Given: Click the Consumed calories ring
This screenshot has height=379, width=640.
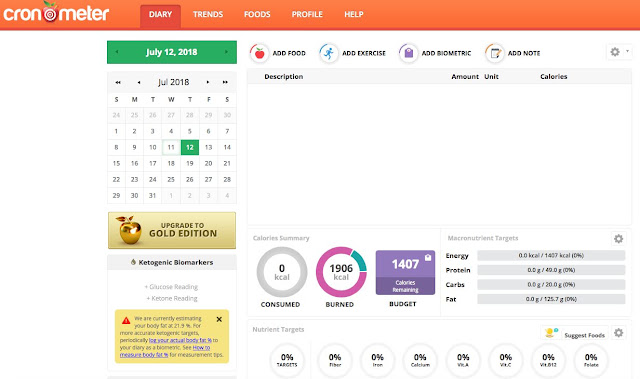Looking at the screenshot, I should click(282, 273).
